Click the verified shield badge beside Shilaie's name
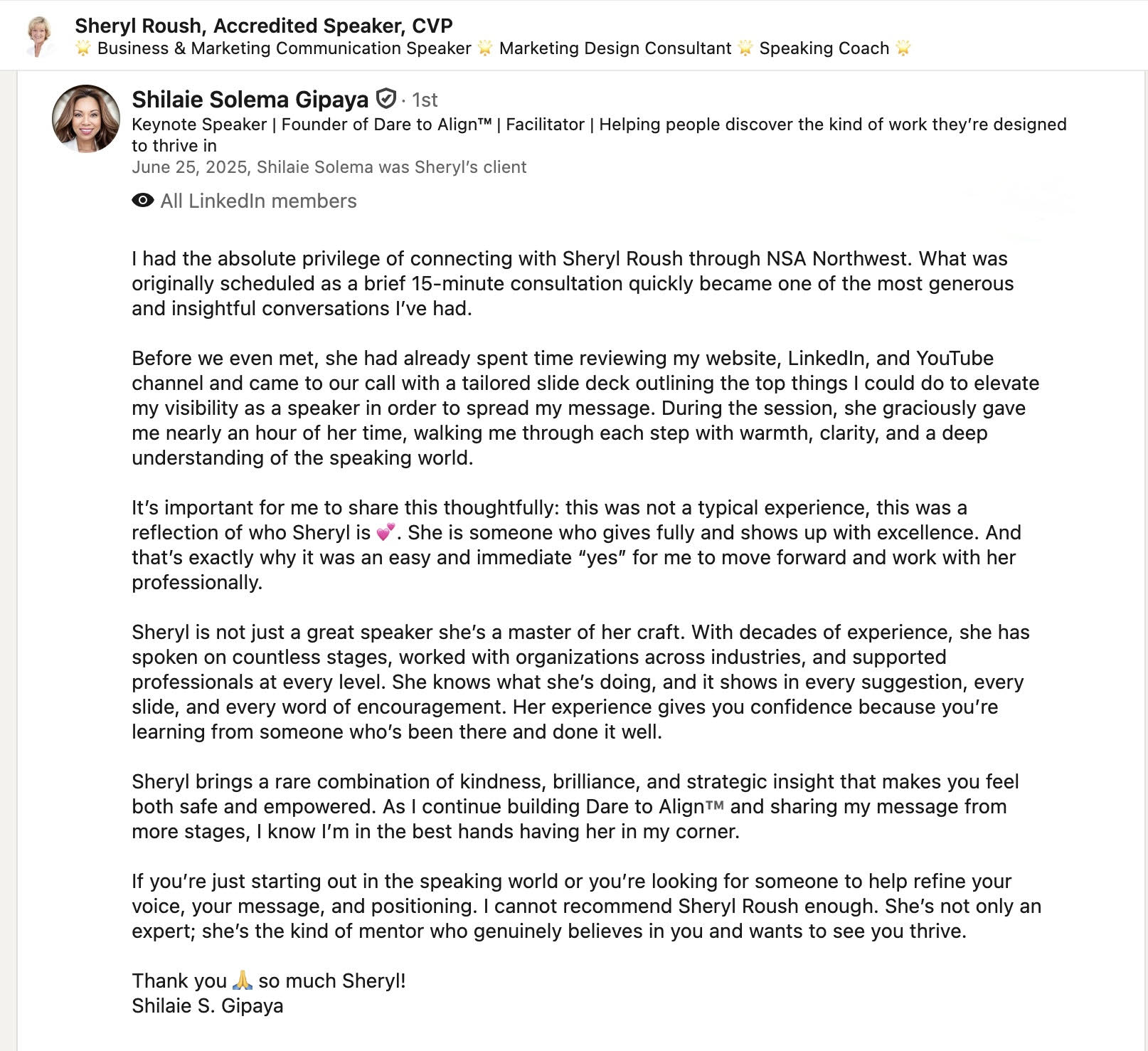This screenshot has width=1148, height=1051. pyautogui.click(x=386, y=98)
